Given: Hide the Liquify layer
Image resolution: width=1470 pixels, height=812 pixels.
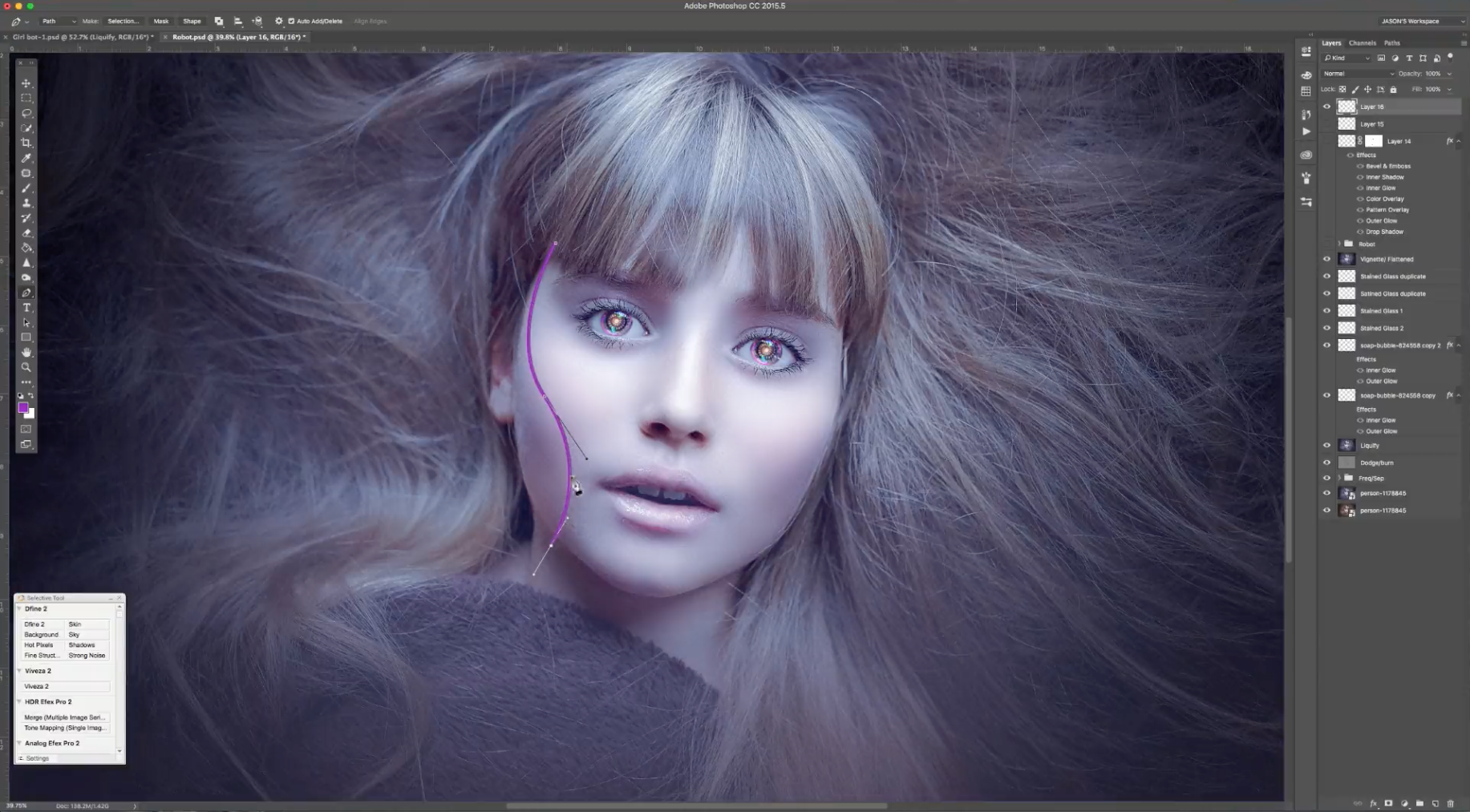Looking at the screenshot, I should (x=1326, y=446).
